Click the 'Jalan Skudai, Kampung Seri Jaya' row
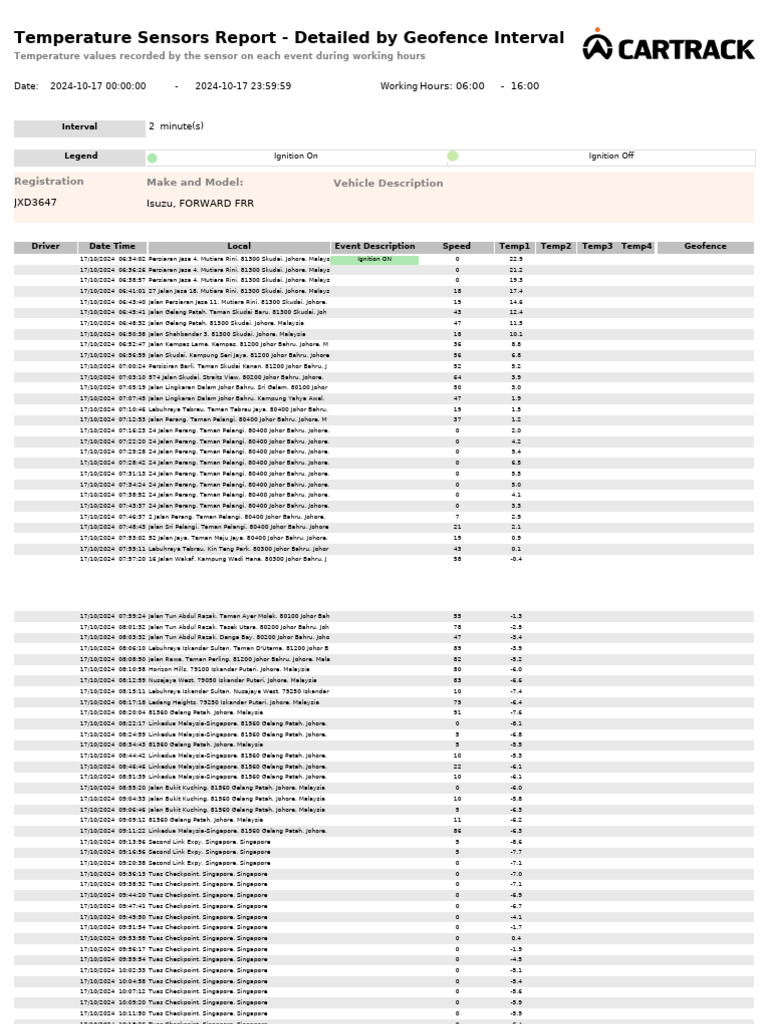The image size is (768, 1024). pos(384,356)
